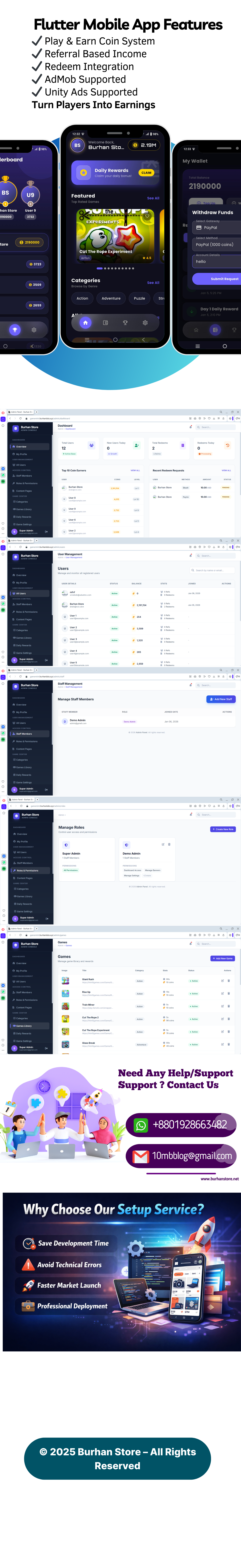Tap the trophy icon in center phone navigation
This screenshot has height=1568, width=241.
click(x=125, y=323)
